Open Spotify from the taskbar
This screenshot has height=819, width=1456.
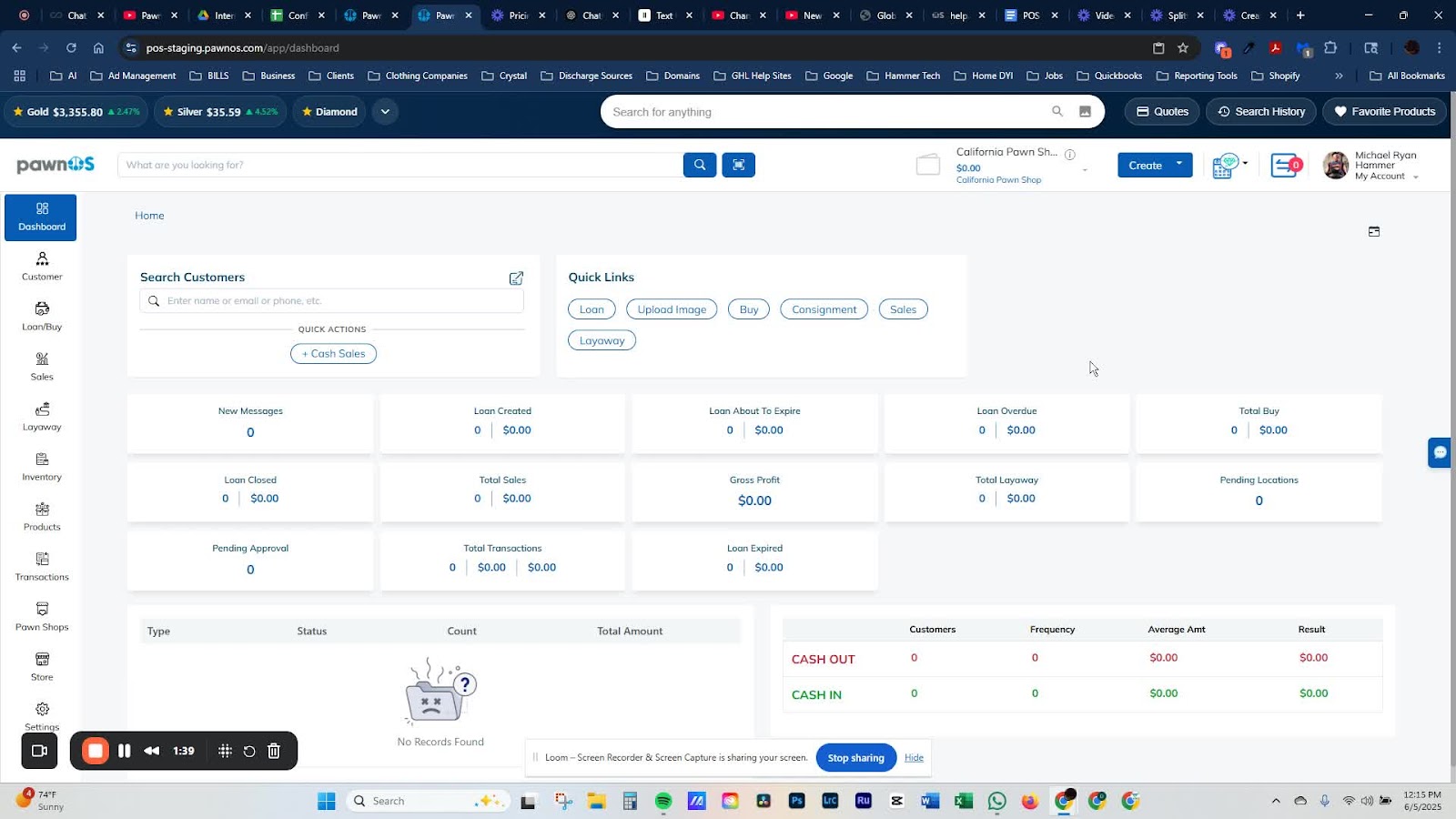tap(663, 801)
